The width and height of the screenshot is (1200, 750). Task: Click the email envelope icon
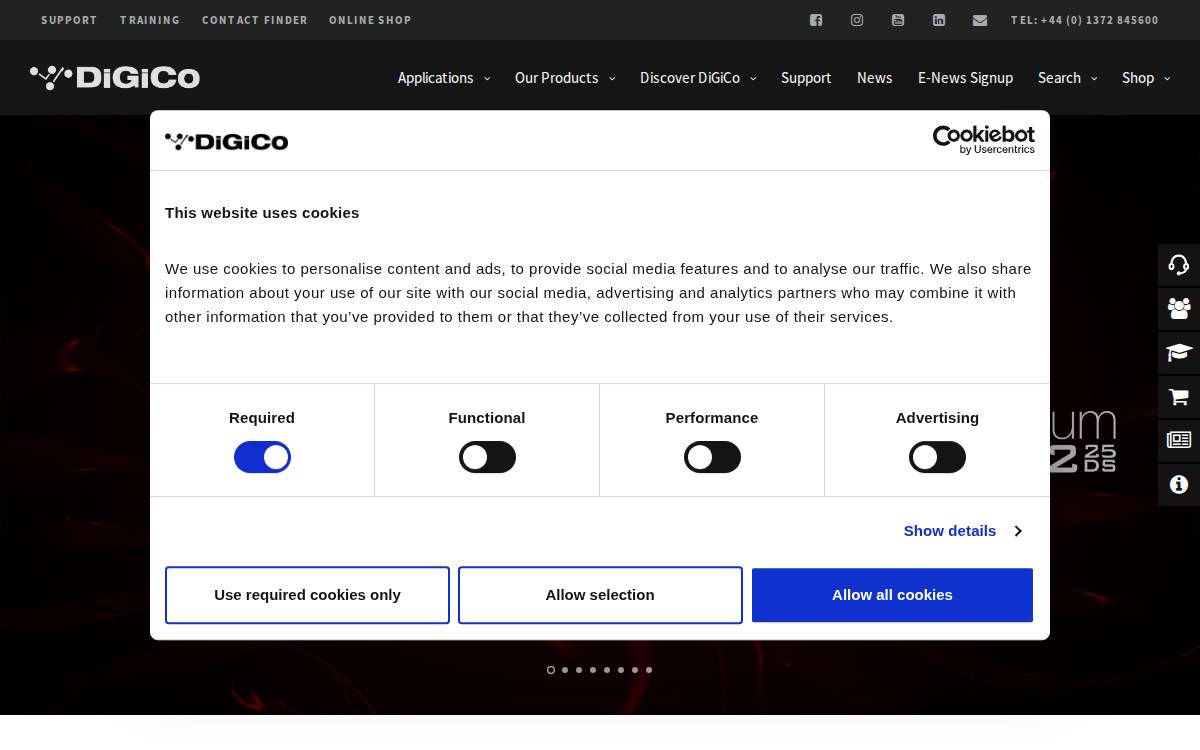[980, 20]
